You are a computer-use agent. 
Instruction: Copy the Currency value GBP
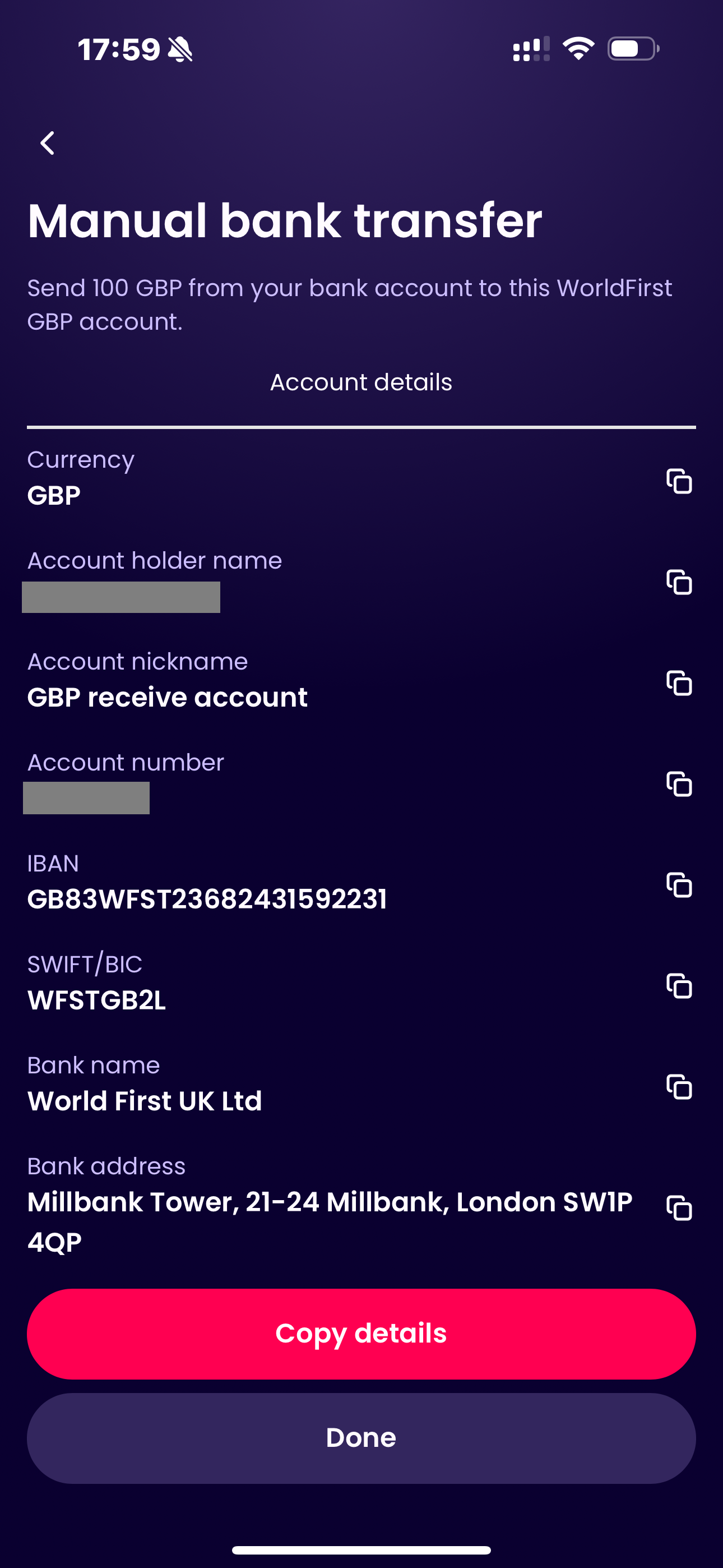coord(679,481)
